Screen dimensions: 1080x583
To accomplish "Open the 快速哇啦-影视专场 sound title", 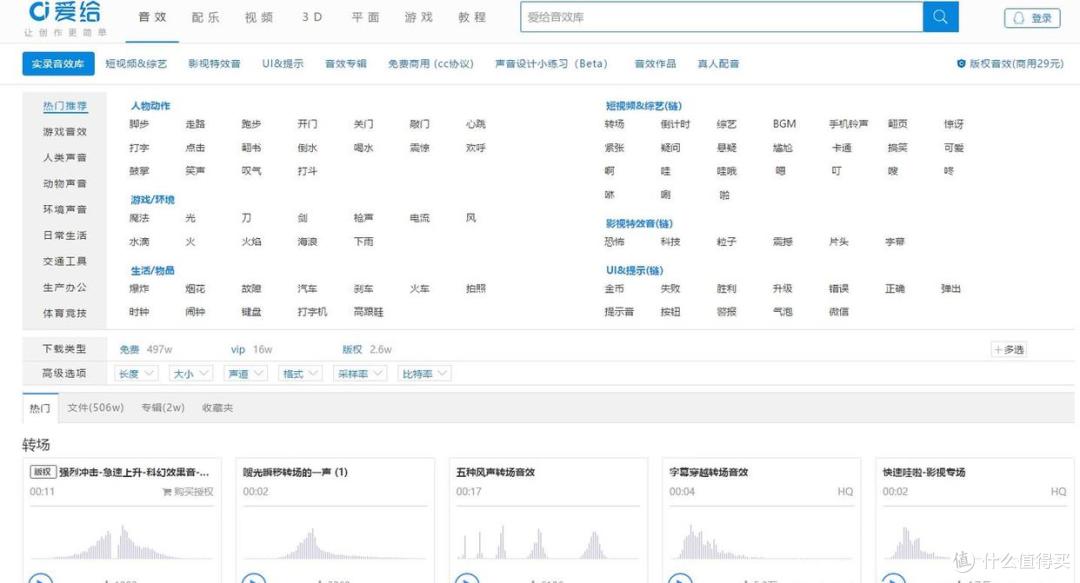I will pyautogui.click(x=924, y=472).
